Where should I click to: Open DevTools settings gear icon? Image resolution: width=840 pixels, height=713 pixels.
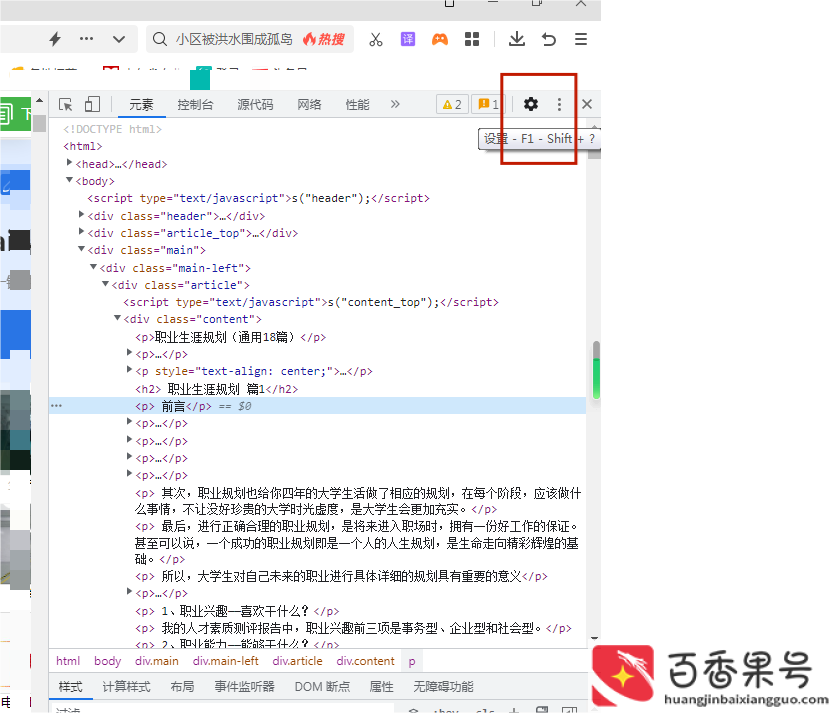[530, 104]
